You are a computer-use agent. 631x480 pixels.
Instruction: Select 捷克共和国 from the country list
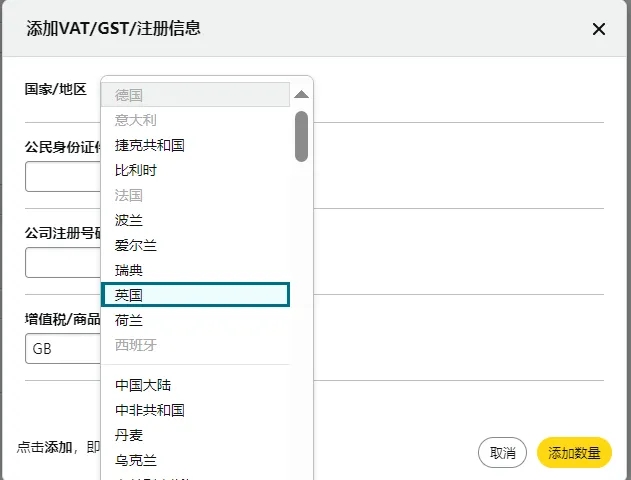[150, 145]
